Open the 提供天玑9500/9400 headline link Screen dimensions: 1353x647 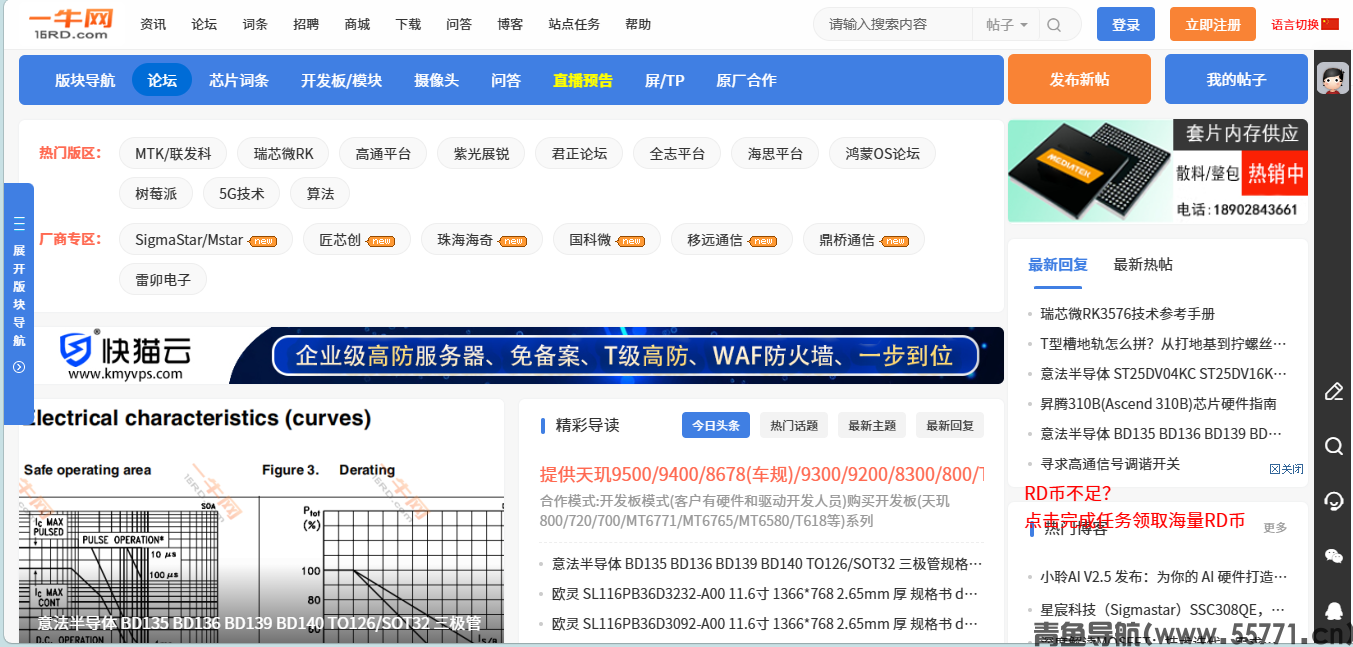(761, 474)
